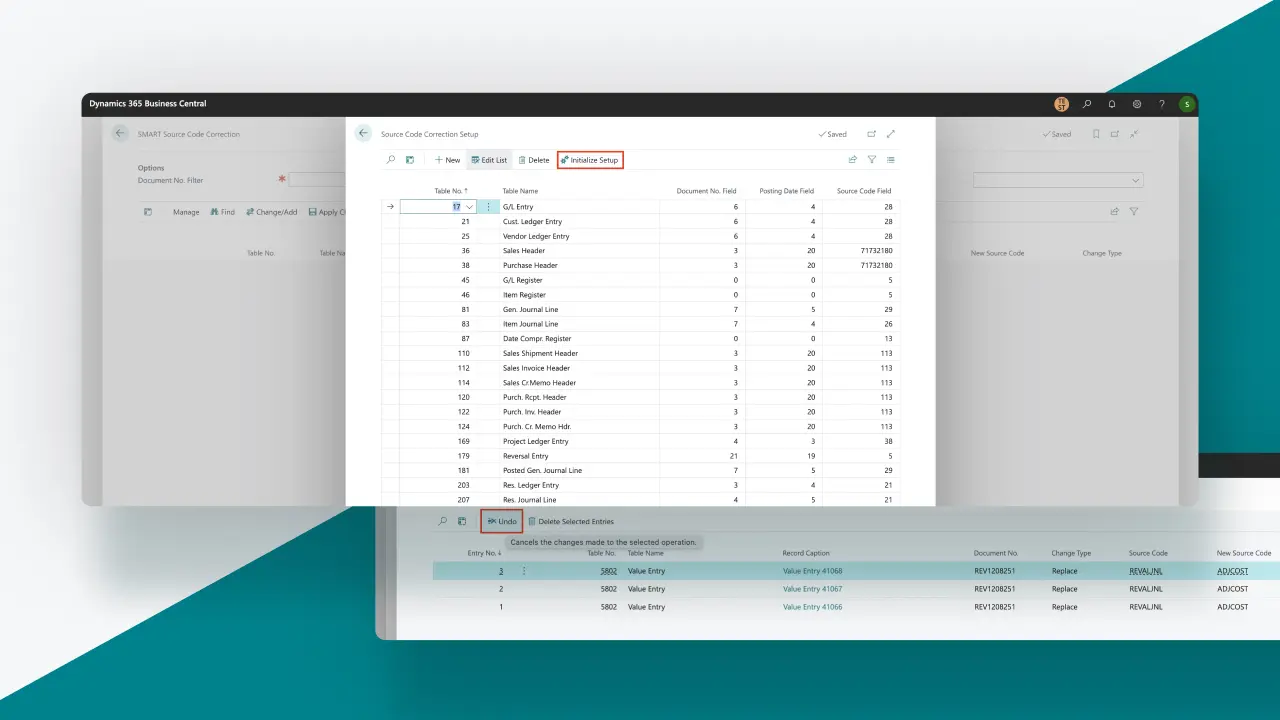This screenshot has height=720, width=1280.
Task: Expand the Table No. 17 dropdown
Action: pyautogui.click(x=469, y=207)
